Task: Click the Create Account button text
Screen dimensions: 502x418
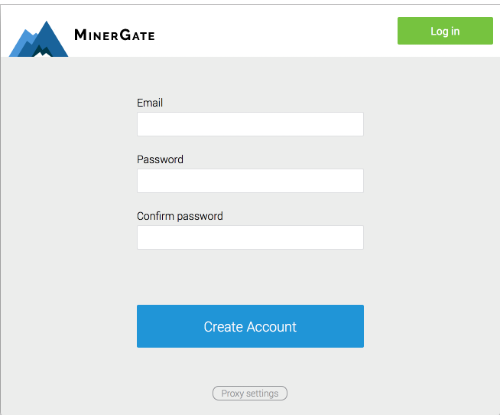Action: pyautogui.click(x=250, y=327)
